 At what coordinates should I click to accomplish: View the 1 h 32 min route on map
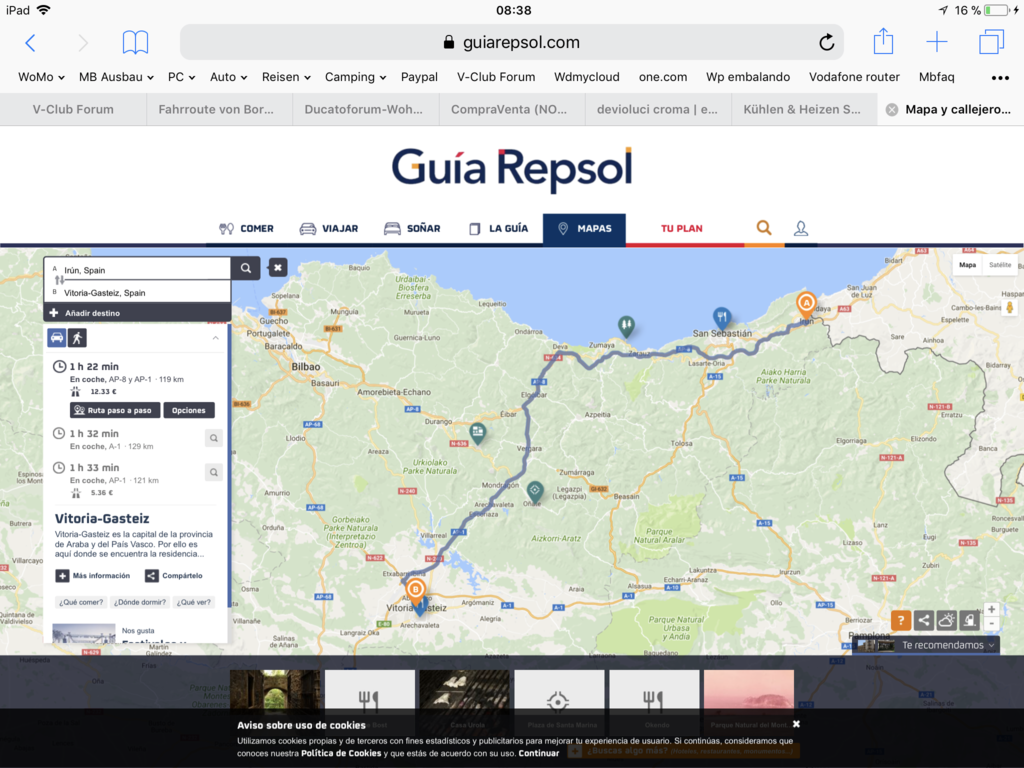click(x=214, y=438)
